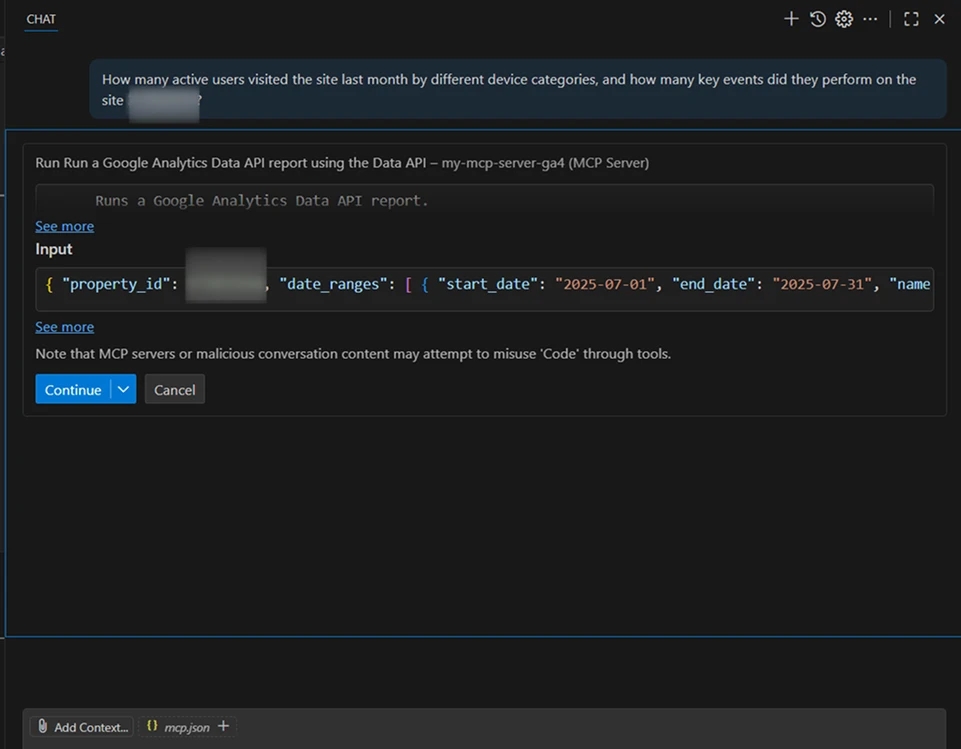
Task: Maximize the chat panel
Action: (x=911, y=19)
